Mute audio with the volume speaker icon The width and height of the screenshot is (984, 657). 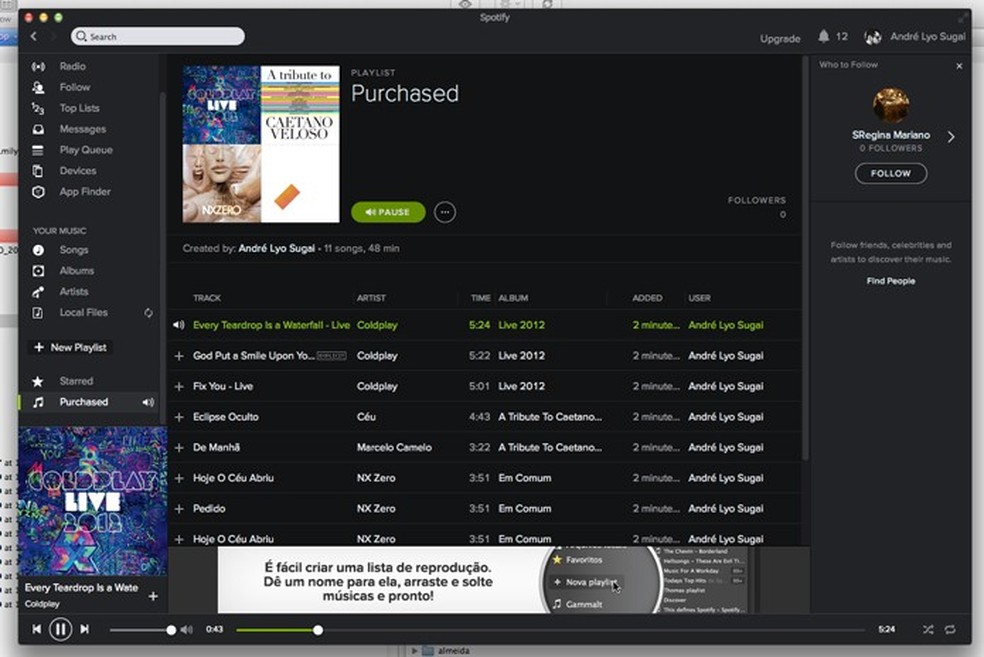pyautogui.click(x=186, y=629)
